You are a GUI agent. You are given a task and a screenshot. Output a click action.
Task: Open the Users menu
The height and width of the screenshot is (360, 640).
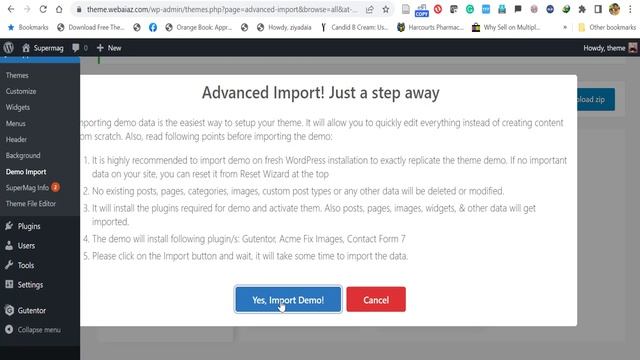coord(20,245)
